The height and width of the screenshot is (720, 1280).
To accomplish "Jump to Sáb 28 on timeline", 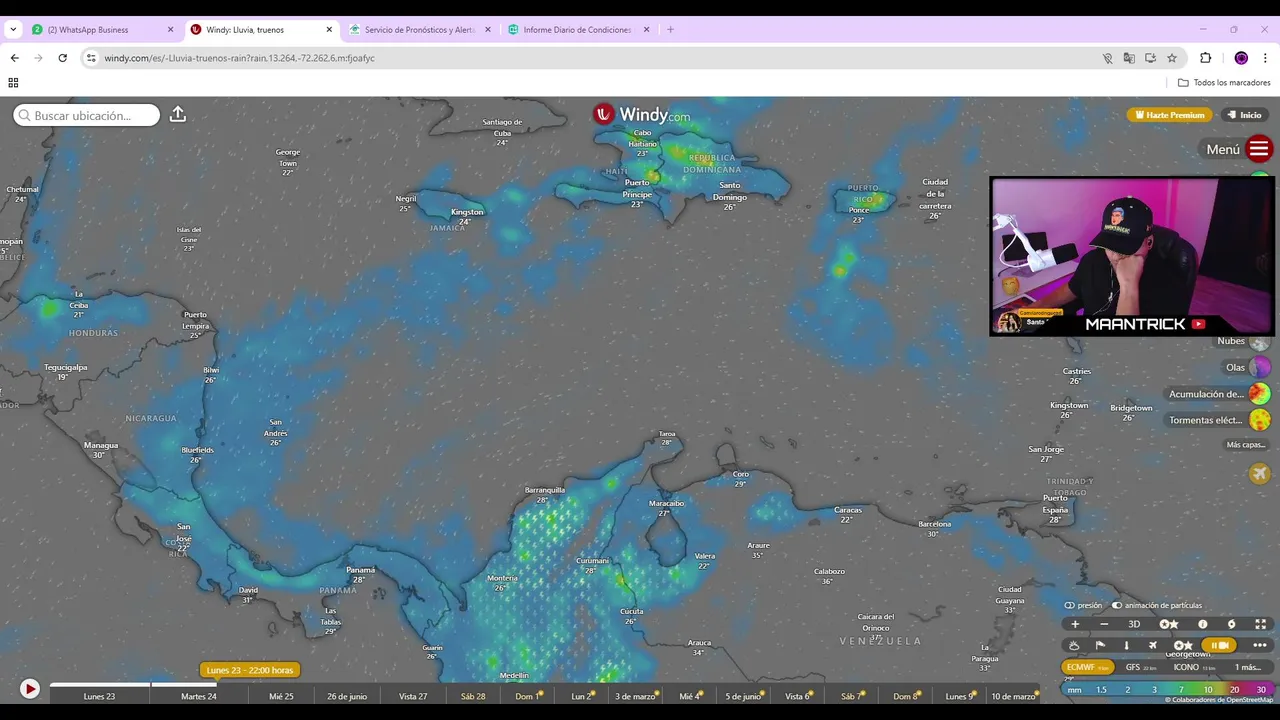I will 473,696.
